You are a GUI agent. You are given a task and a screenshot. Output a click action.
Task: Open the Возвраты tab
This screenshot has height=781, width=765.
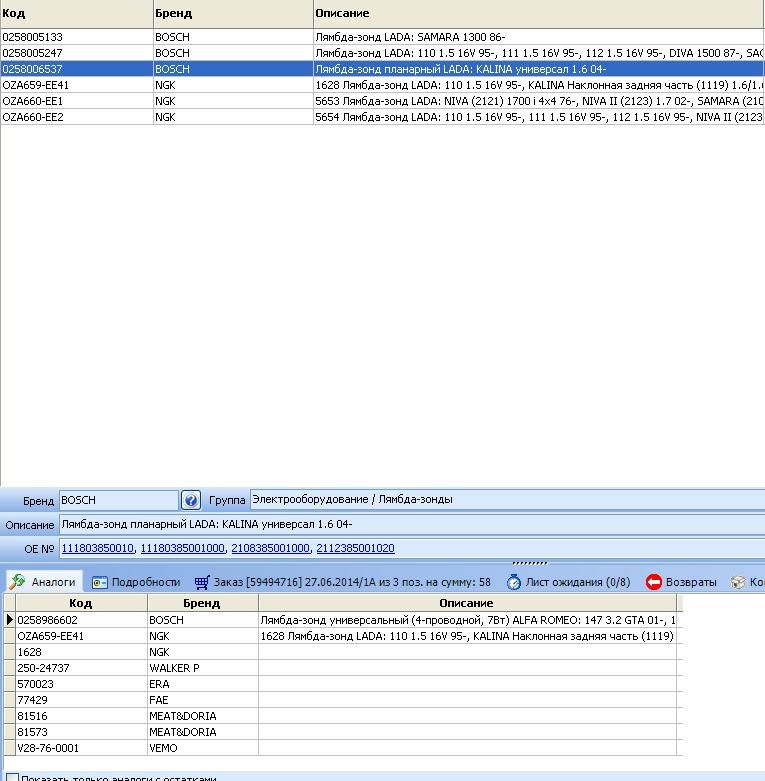click(681, 582)
